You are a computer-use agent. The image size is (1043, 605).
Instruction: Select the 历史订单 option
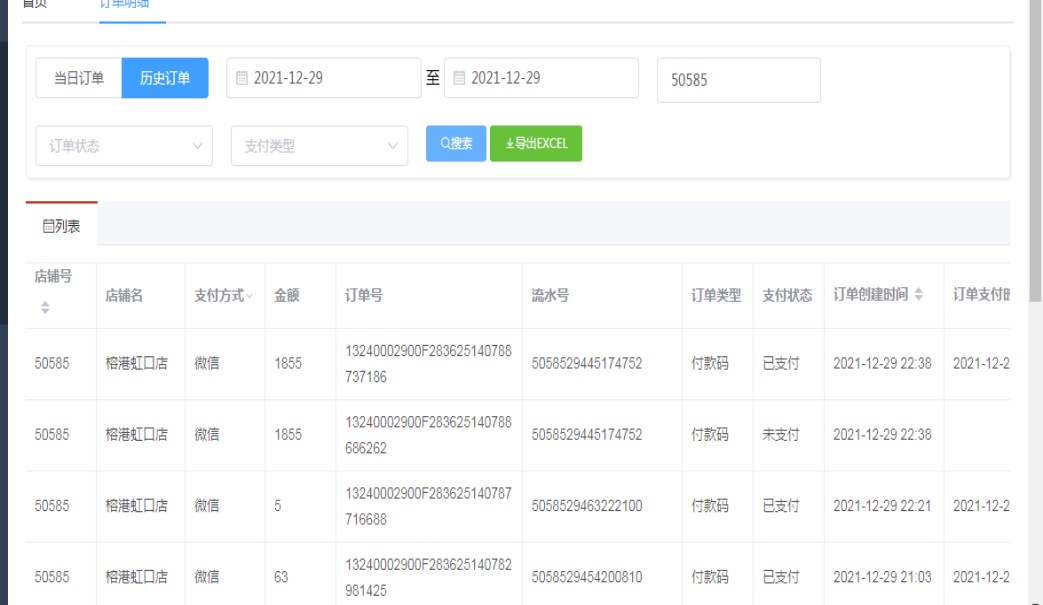[x=165, y=78]
